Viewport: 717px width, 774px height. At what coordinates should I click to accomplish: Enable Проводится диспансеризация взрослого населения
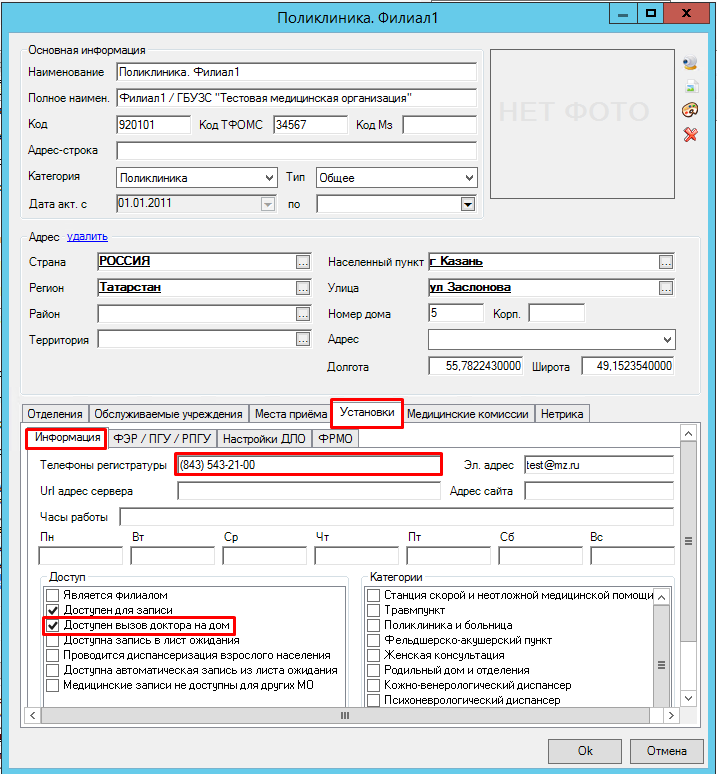[x=53, y=656]
